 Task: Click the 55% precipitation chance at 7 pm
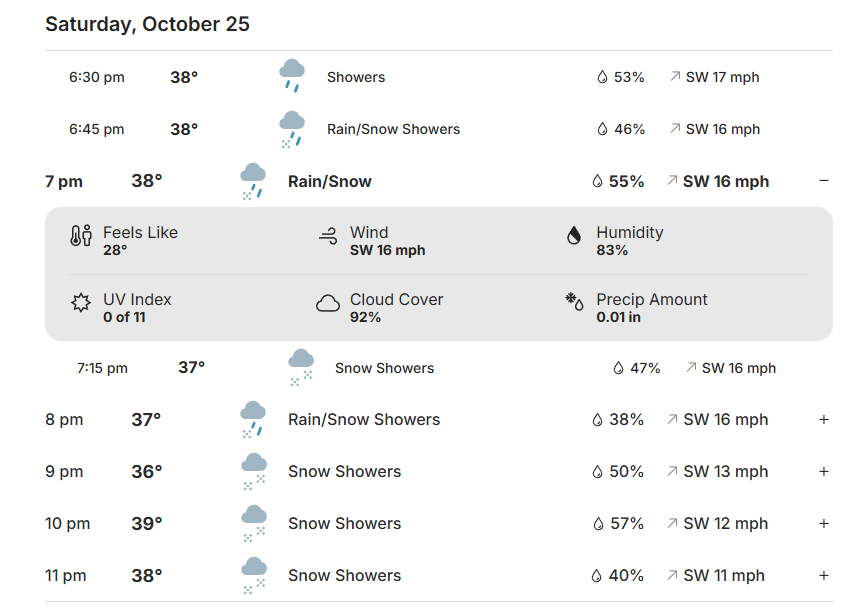pyautogui.click(x=626, y=181)
